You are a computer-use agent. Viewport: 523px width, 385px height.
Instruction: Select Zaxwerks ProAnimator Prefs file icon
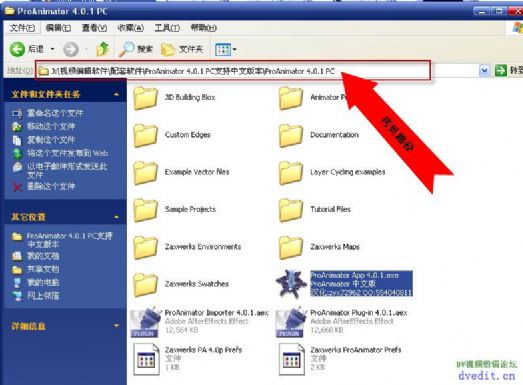coord(292,359)
